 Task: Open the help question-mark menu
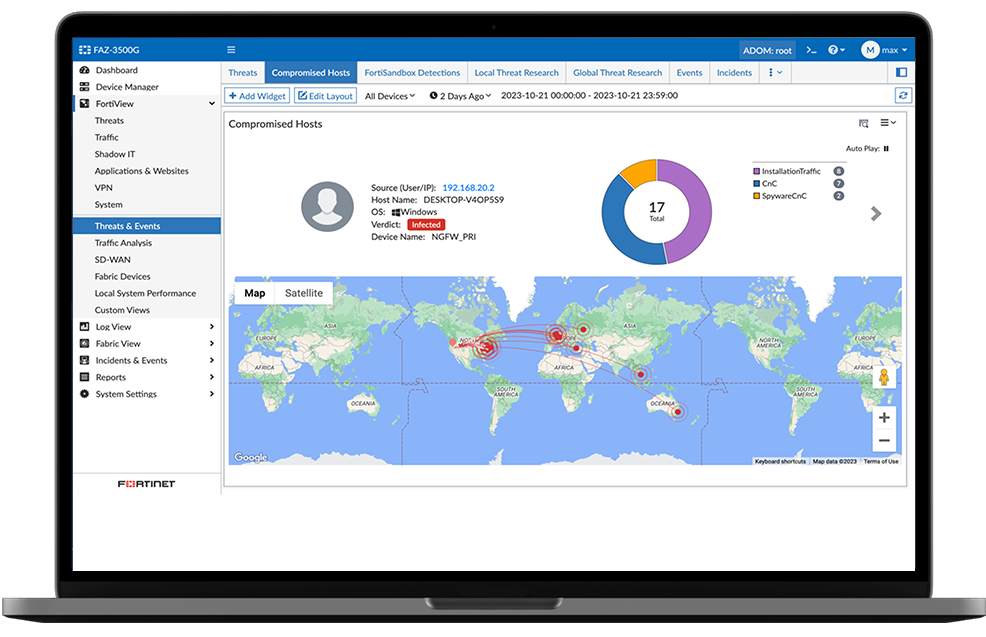point(836,50)
